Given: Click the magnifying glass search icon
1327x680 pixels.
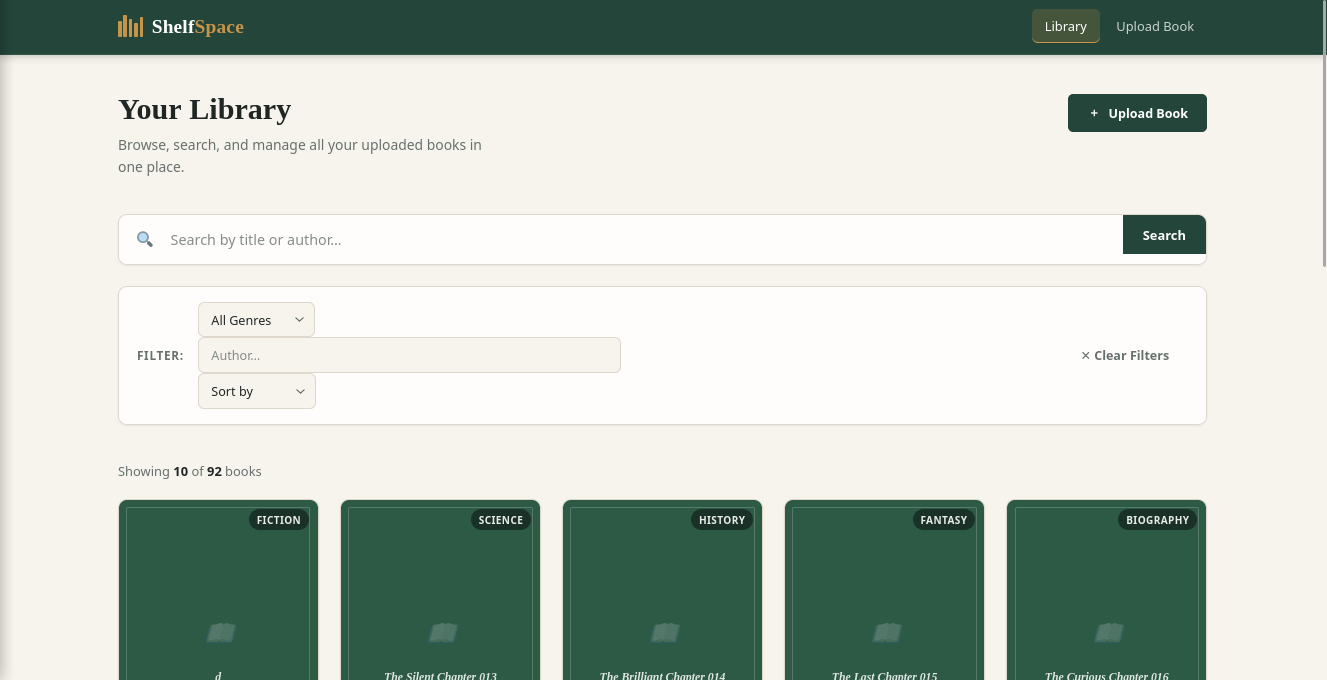Looking at the screenshot, I should tap(145, 239).
